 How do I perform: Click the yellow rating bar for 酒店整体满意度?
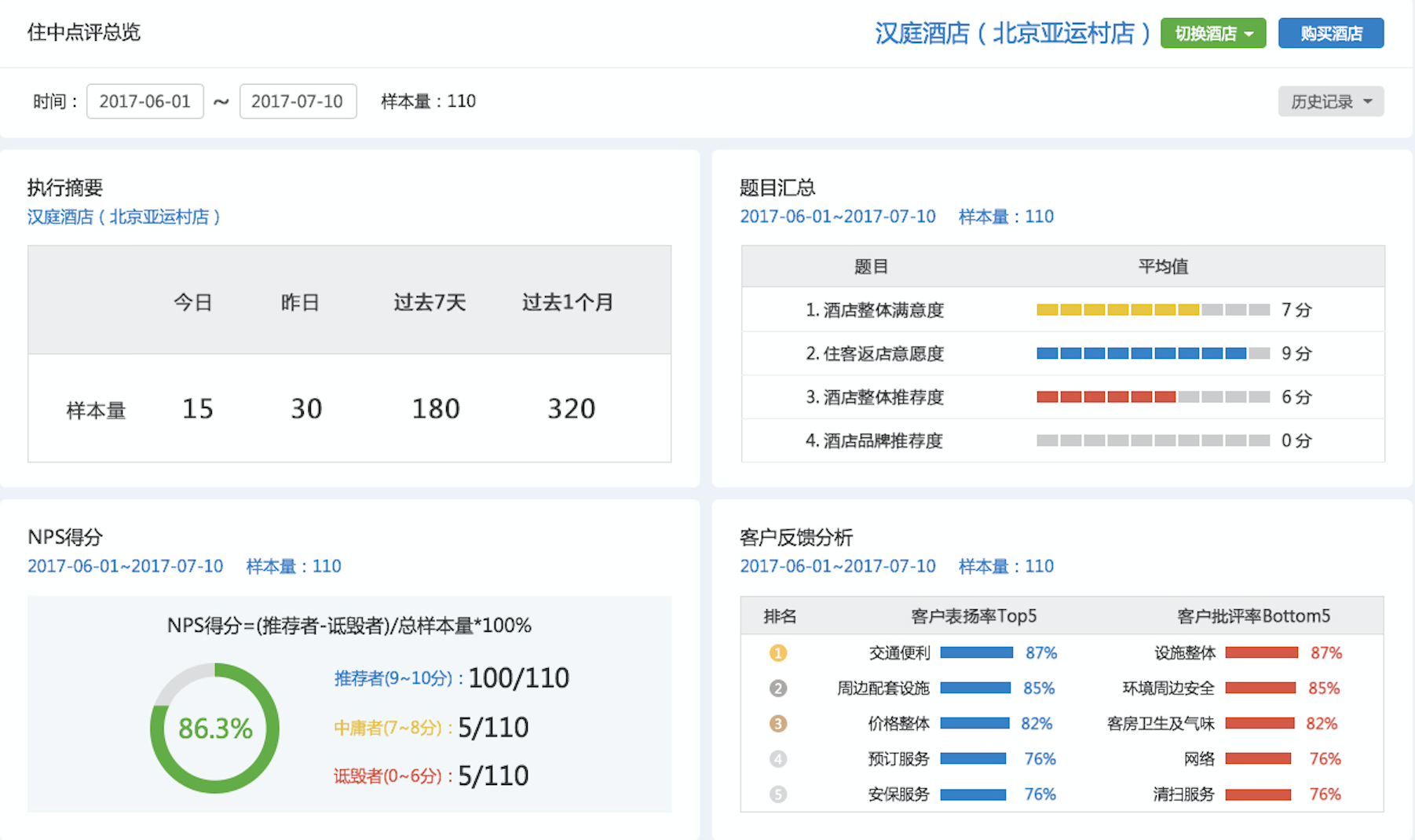pos(1153,310)
